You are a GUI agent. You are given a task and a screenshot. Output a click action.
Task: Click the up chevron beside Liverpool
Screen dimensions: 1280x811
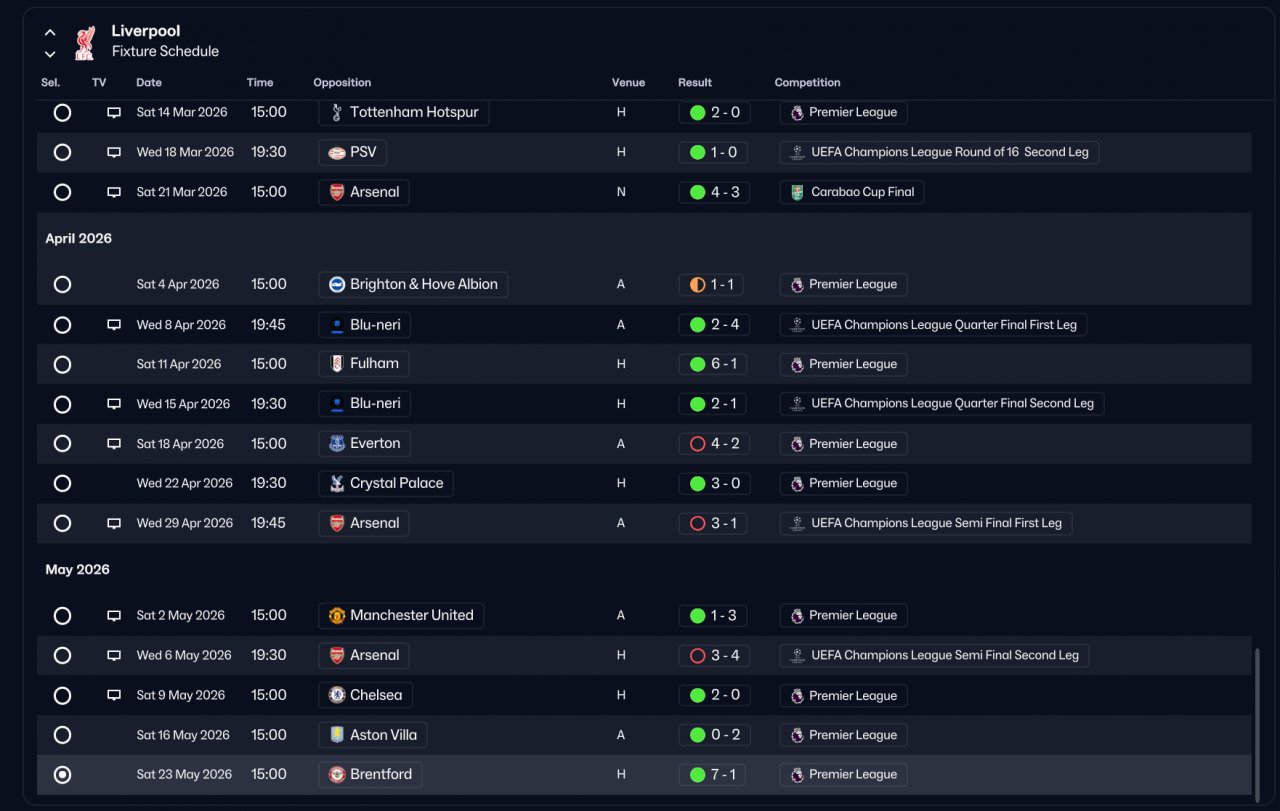pyautogui.click(x=50, y=33)
